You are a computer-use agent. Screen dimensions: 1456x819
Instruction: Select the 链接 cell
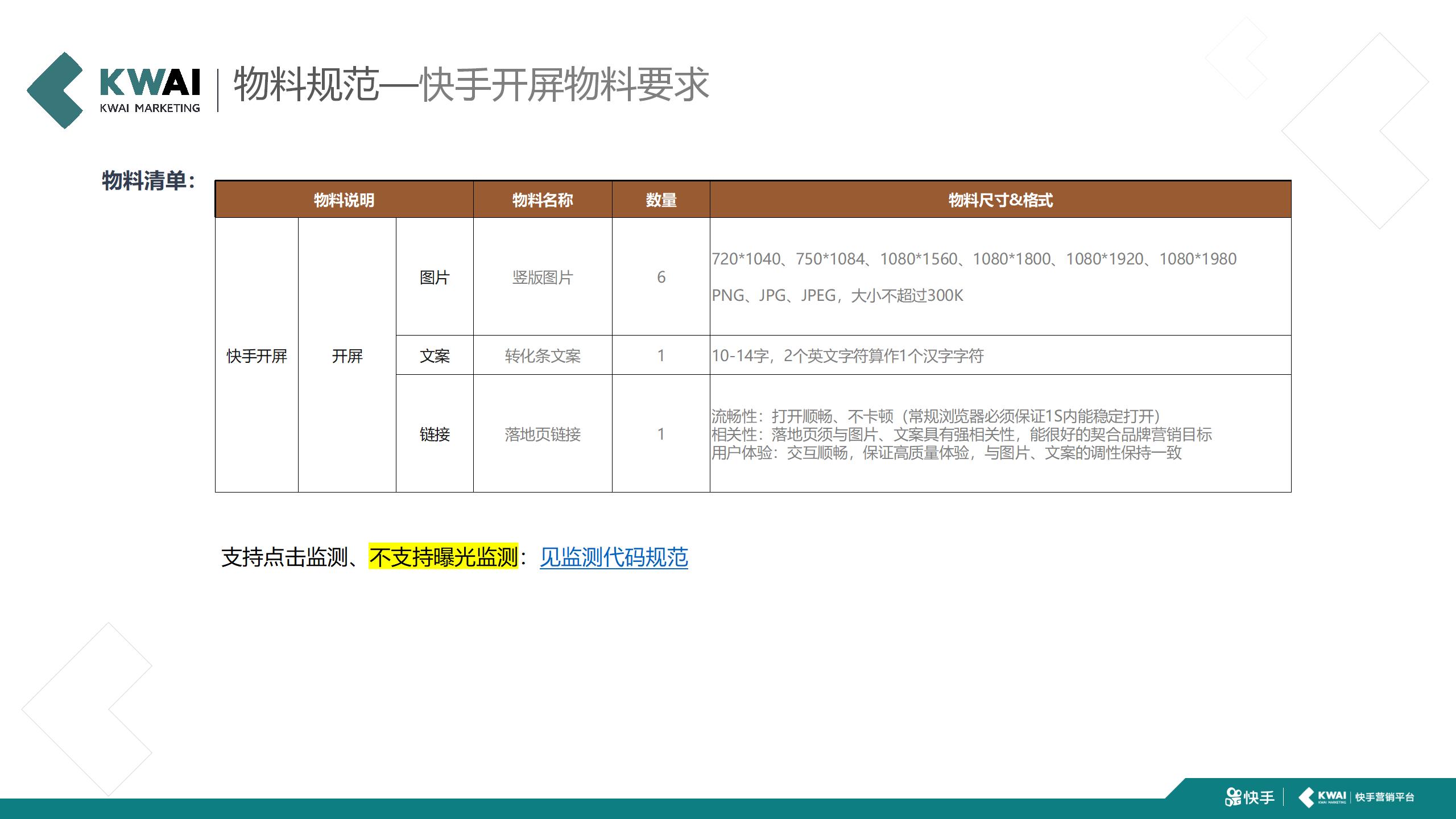tap(435, 434)
